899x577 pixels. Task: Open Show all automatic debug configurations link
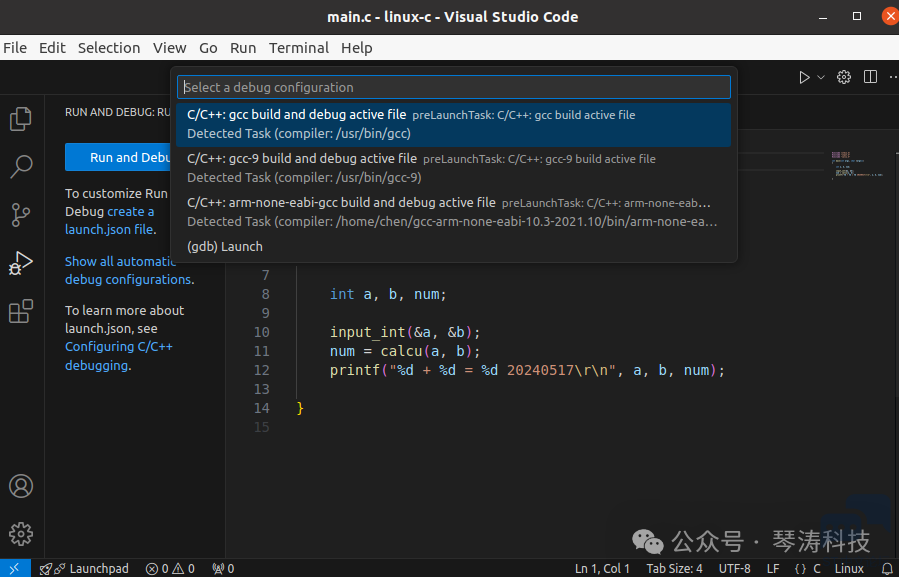point(128,271)
